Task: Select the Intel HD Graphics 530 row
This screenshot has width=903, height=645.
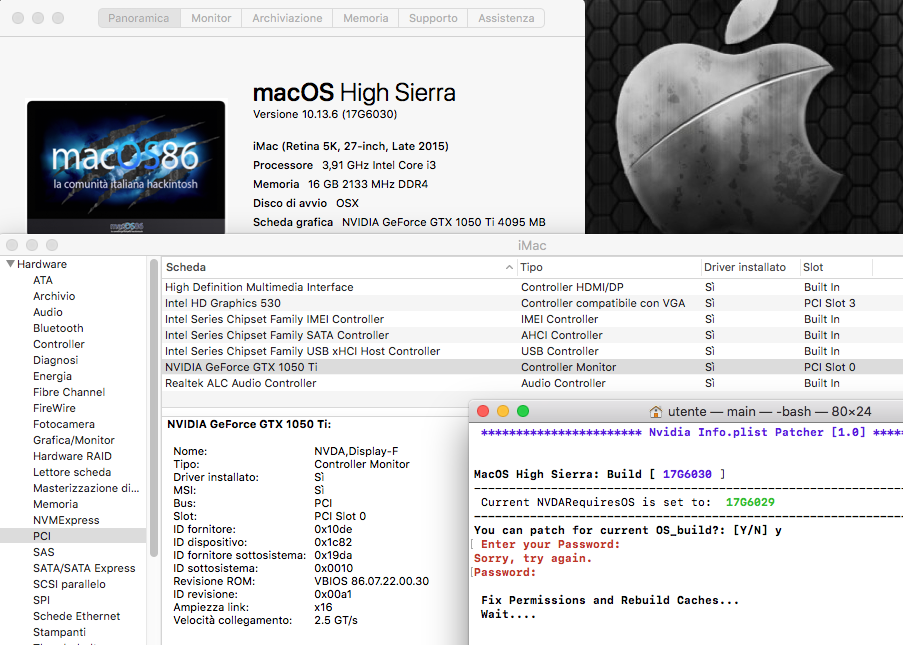Action: click(x=532, y=303)
